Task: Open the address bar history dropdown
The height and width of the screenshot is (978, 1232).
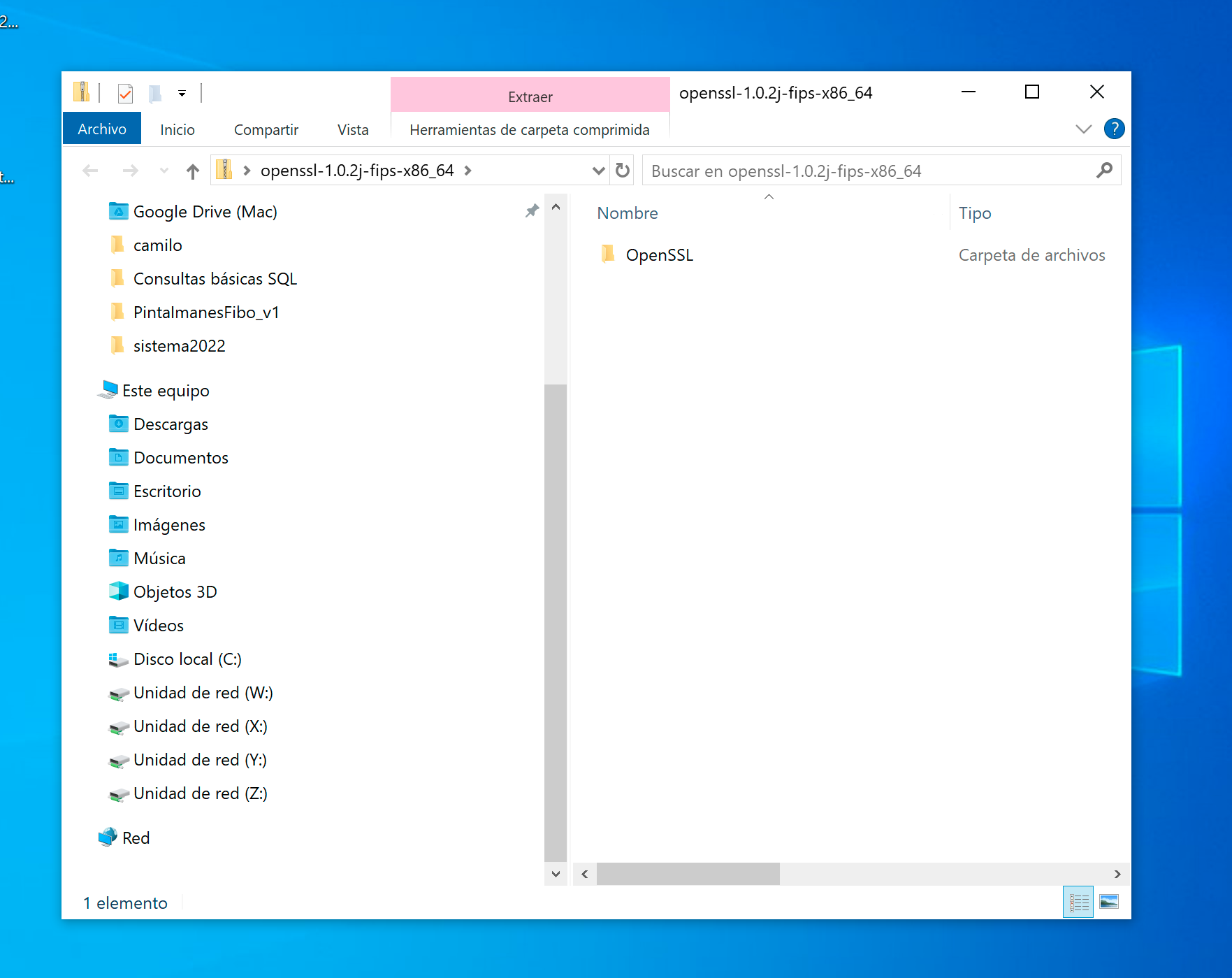Action: (598, 171)
